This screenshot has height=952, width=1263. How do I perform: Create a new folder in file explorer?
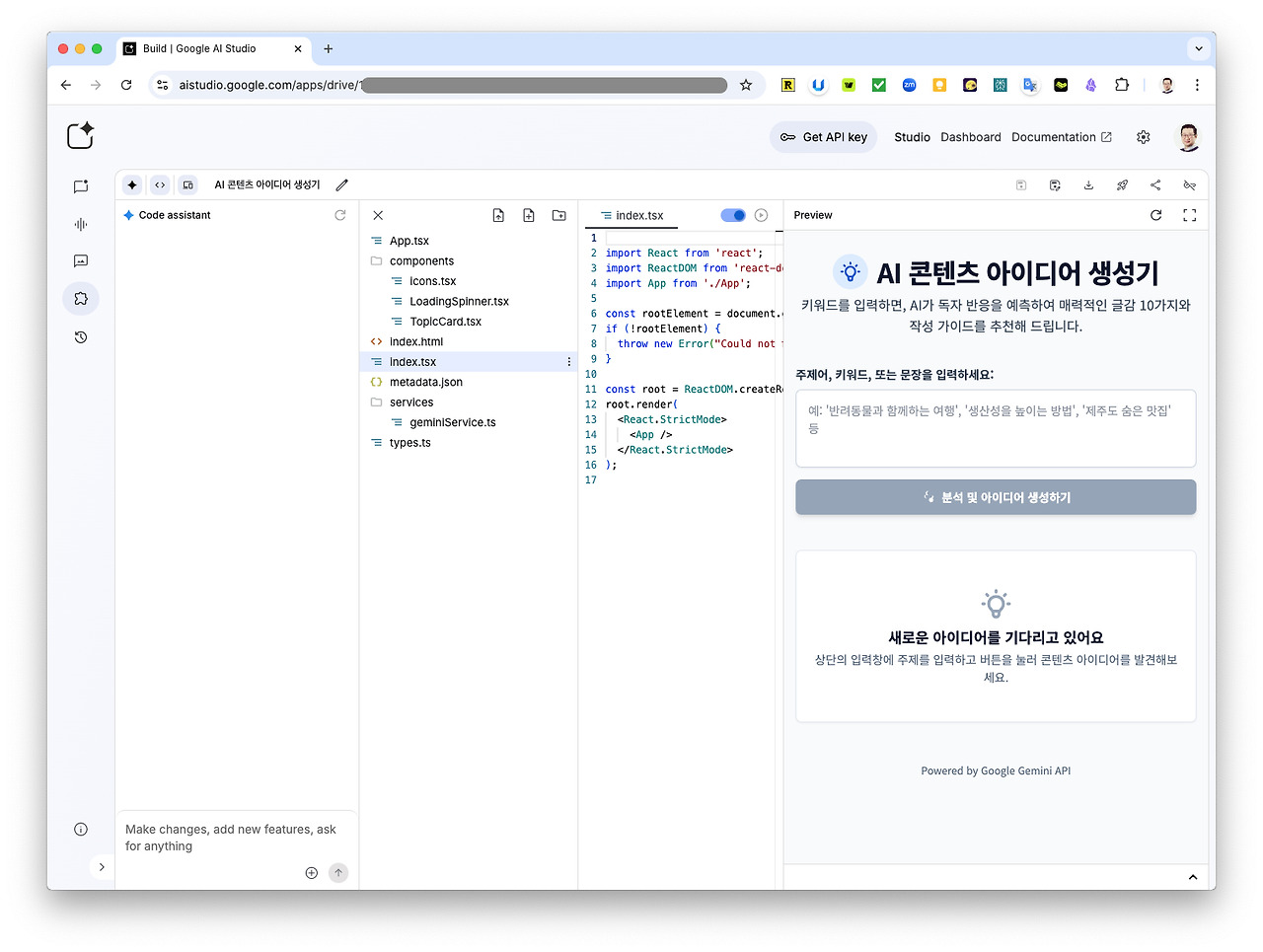click(x=559, y=215)
